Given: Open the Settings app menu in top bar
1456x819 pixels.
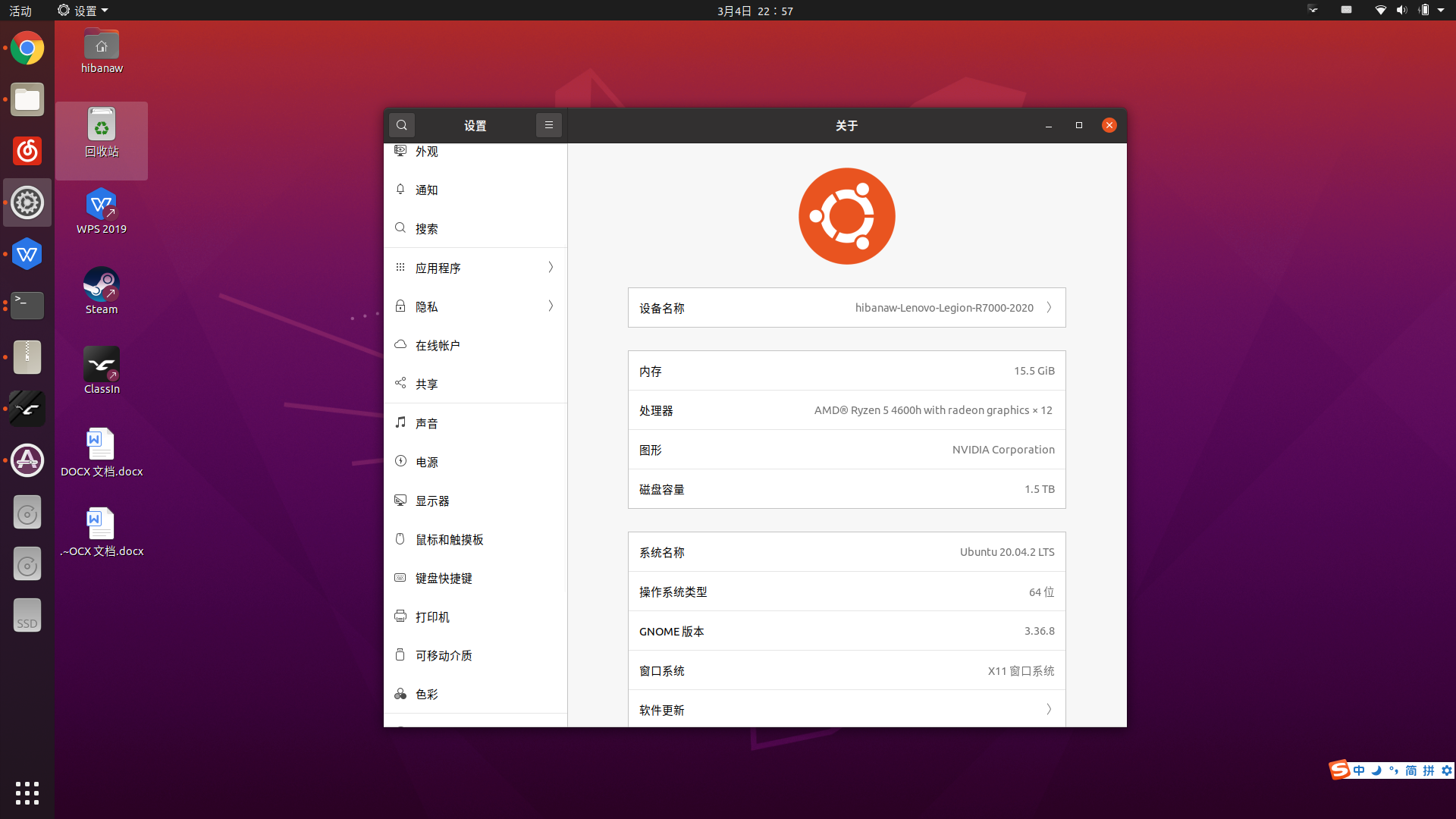Looking at the screenshot, I should pyautogui.click(x=83, y=11).
